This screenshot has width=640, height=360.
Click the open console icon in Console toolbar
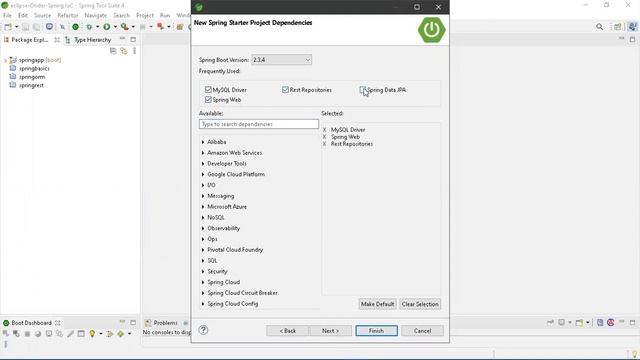point(579,322)
